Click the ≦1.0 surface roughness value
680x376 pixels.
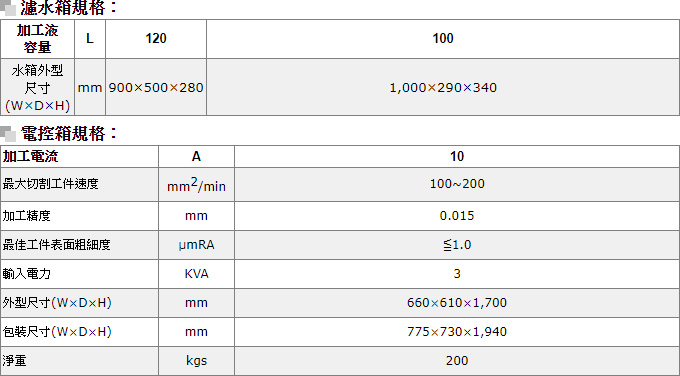pyautogui.click(x=457, y=245)
